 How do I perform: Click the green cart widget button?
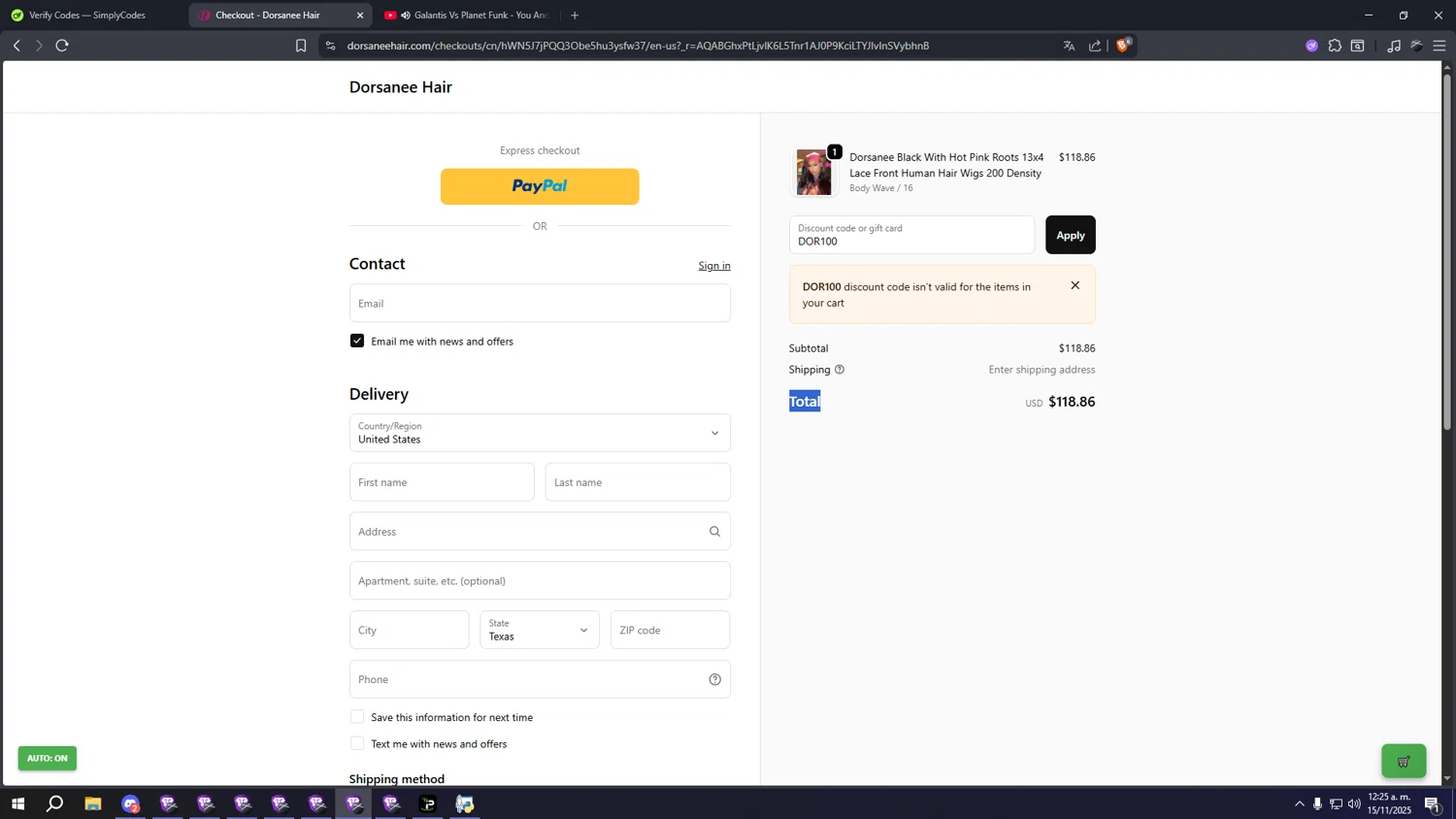point(1404,761)
